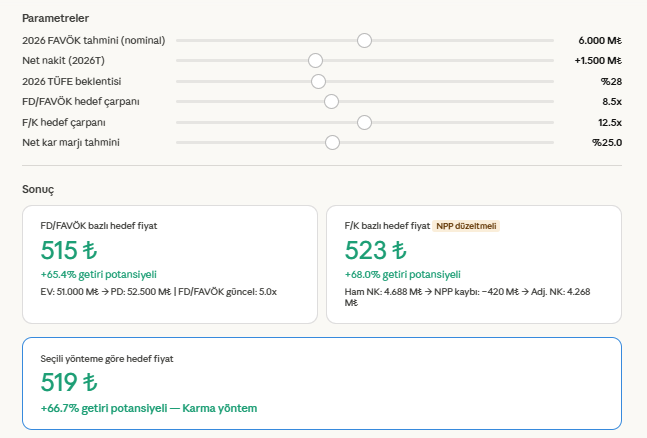Click the Net kar marjı tahmini slider handle

(x=332, y=142)
